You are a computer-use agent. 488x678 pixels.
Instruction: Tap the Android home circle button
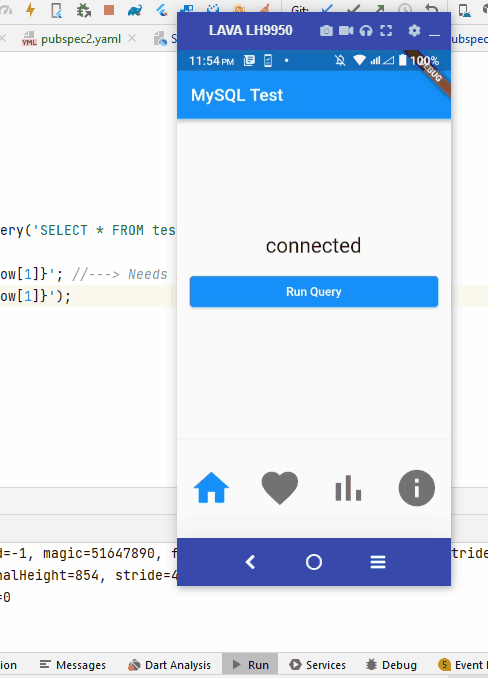314,562
